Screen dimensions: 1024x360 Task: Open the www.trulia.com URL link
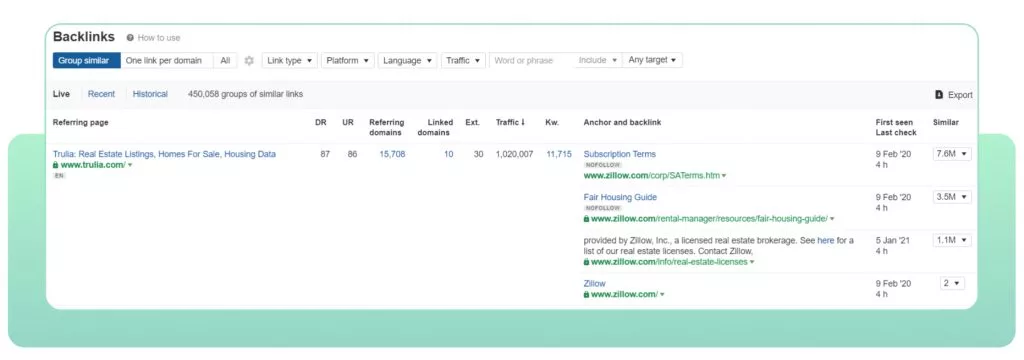coord(93,165)
